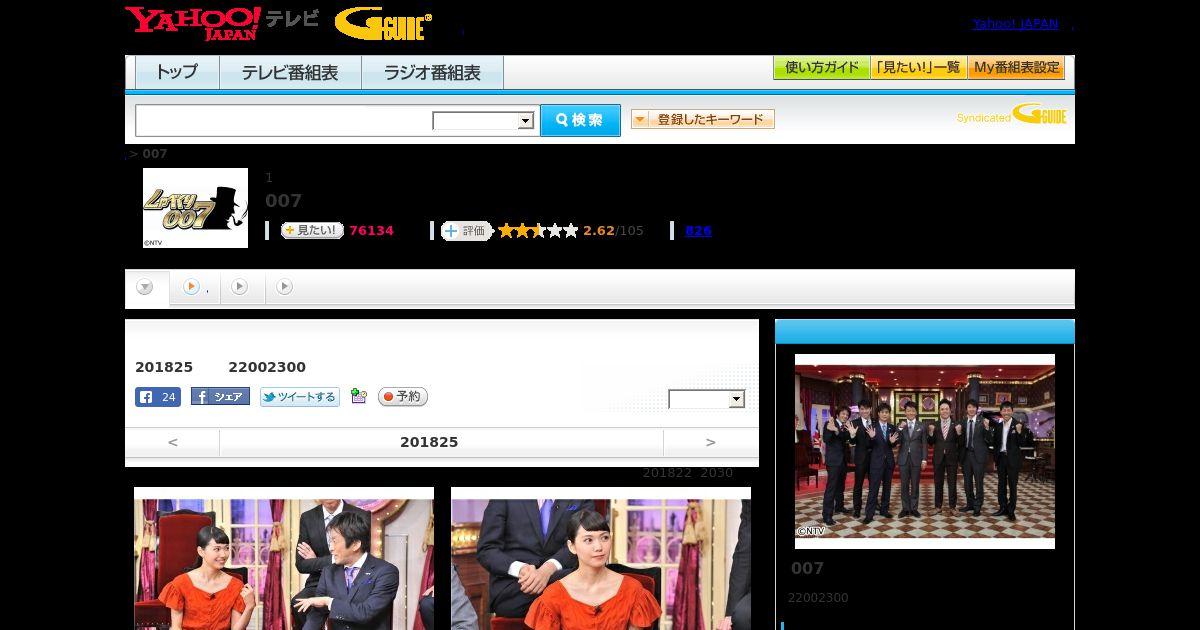Switch to the ラジオ番組表 tab
The width and height of the screenshot is (1200, 630).
tap(432, 73)
